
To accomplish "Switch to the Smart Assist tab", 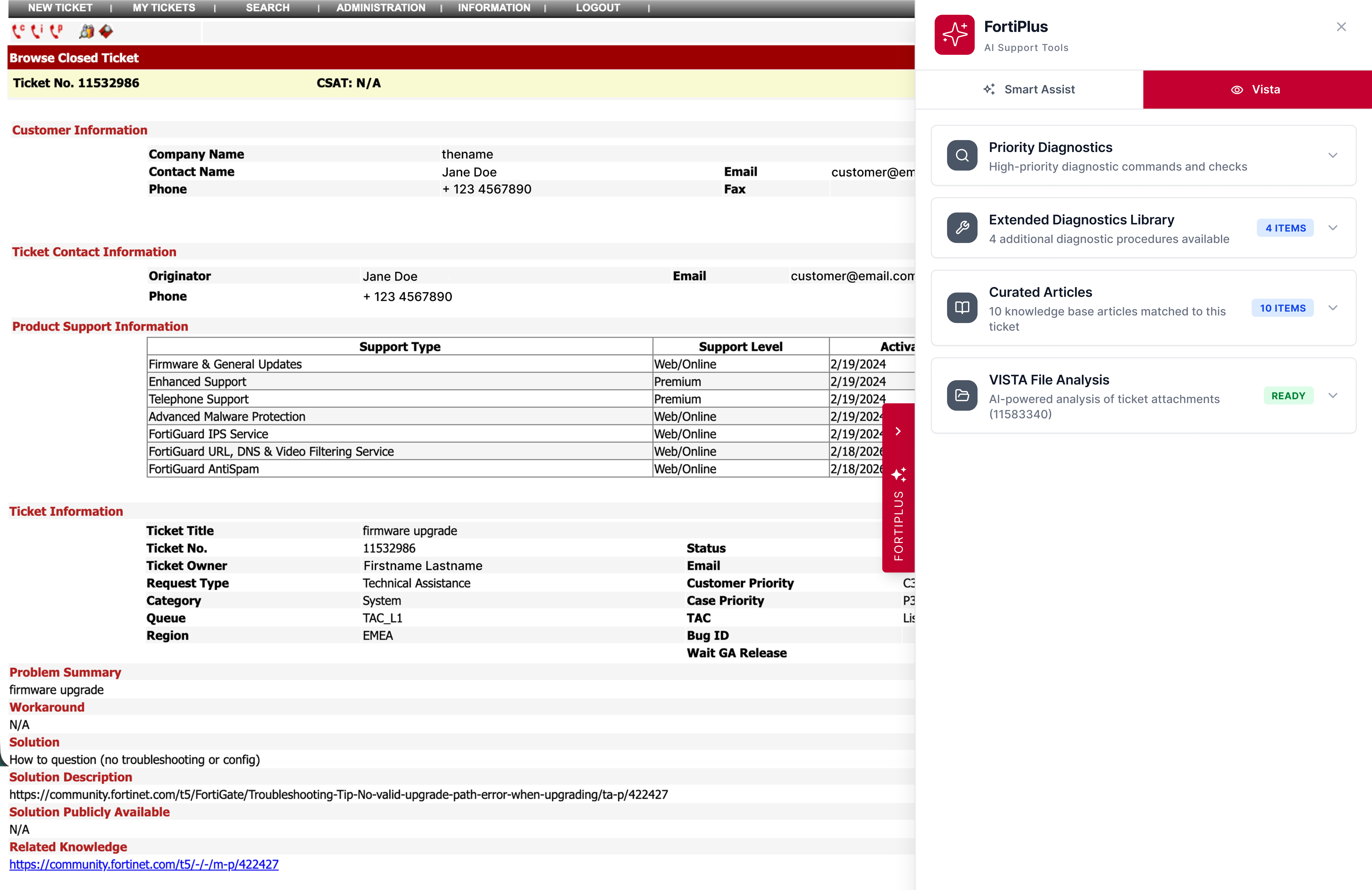I will (1029, 89).
